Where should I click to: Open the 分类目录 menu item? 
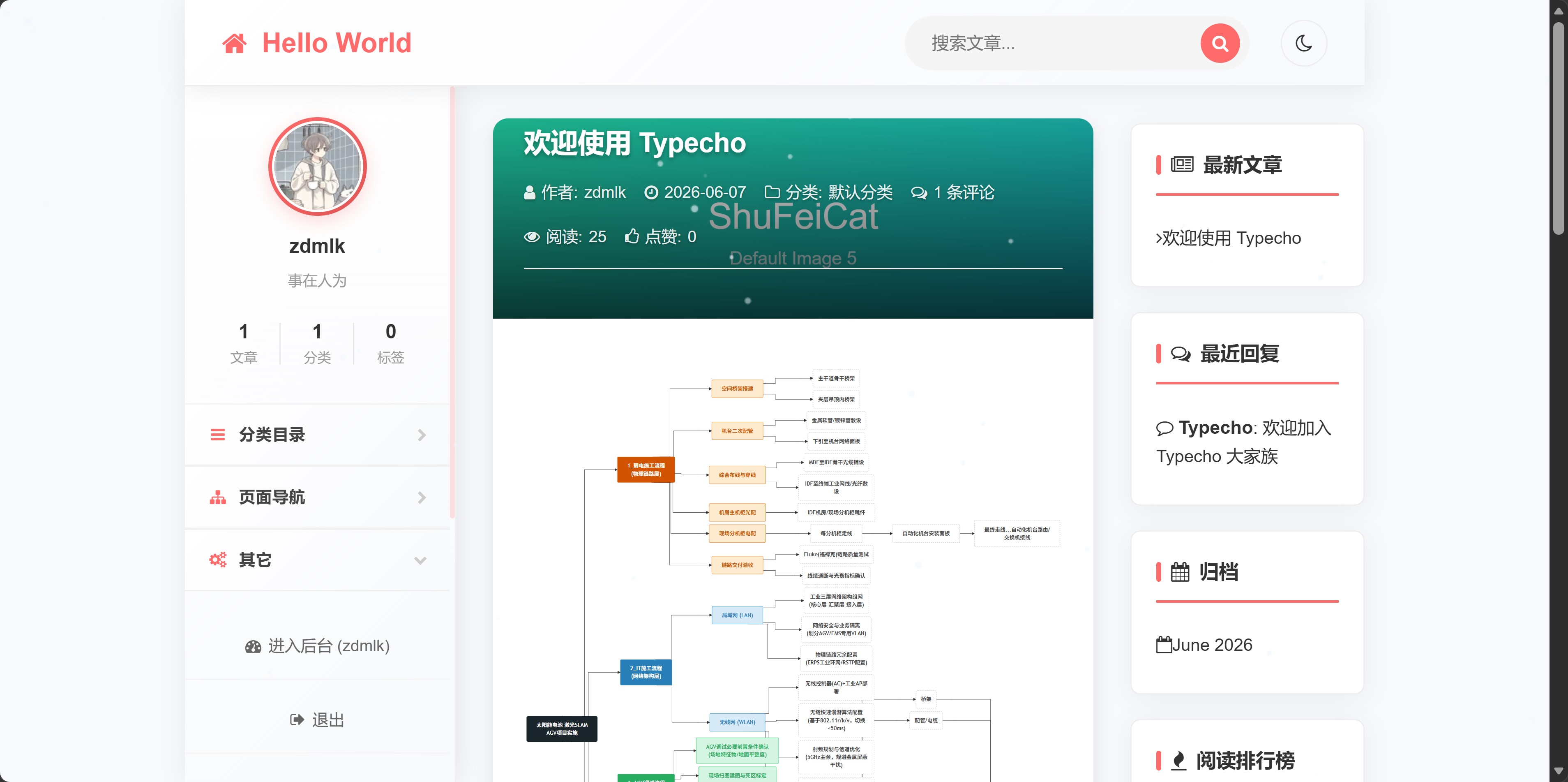(318, 435)
